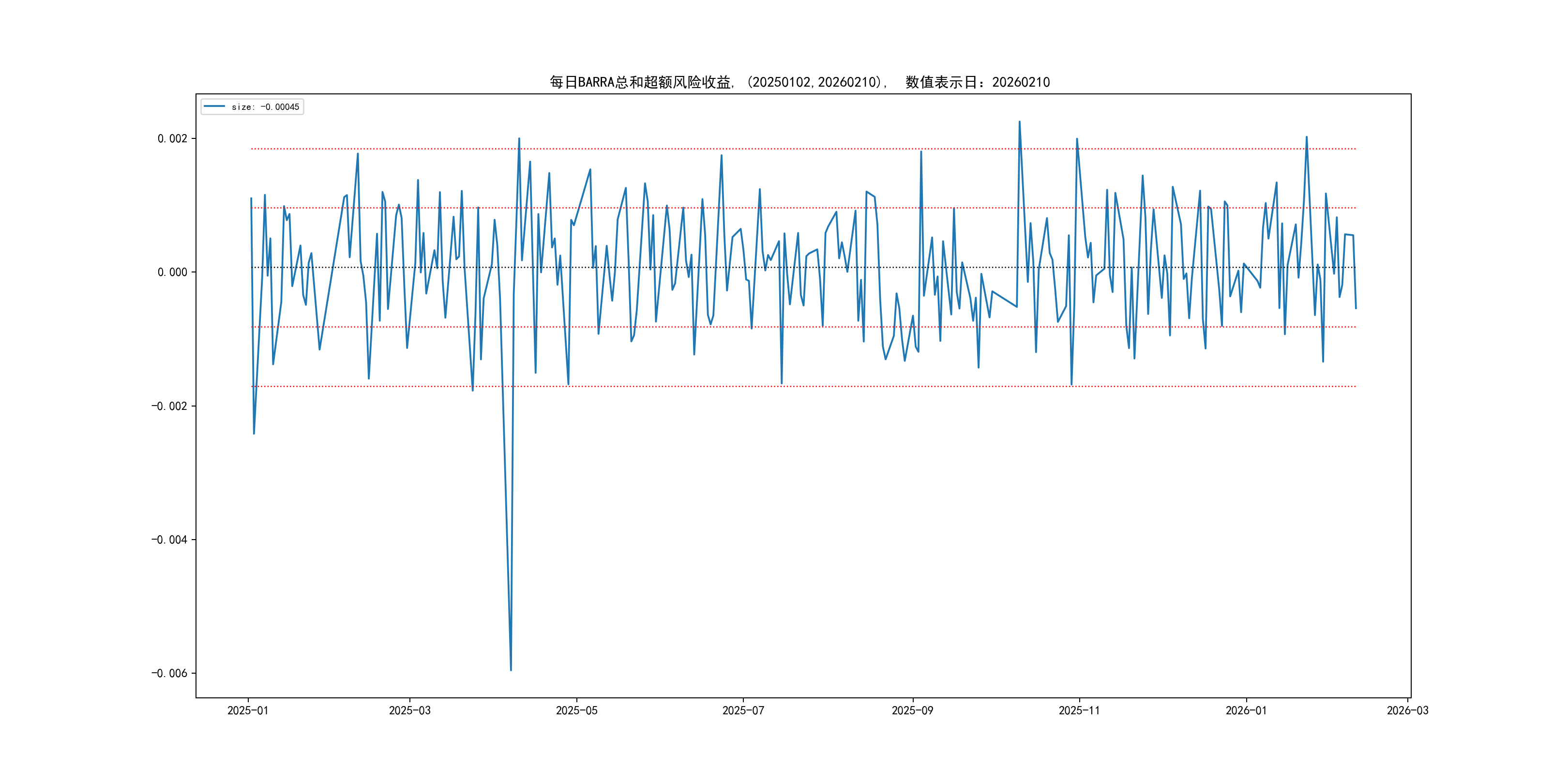Click the 'size: -0.00045' legend label
Screen dimensions: 1568x784
coord(265,107)
